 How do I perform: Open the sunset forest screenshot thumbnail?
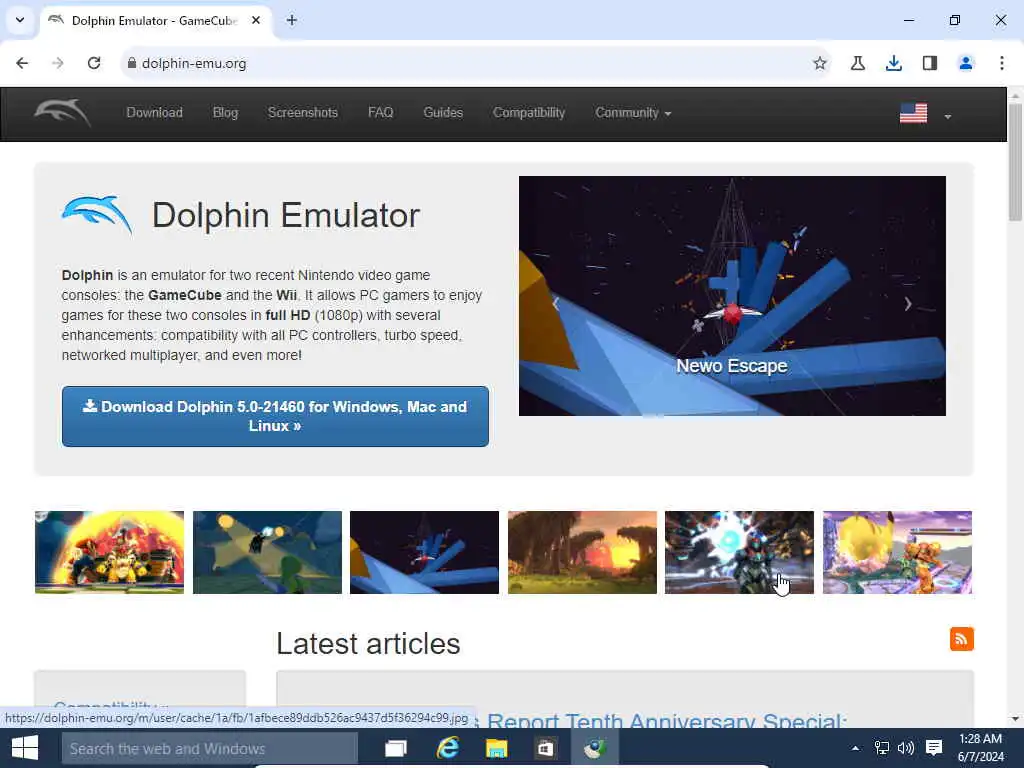(x=583, y=552)
